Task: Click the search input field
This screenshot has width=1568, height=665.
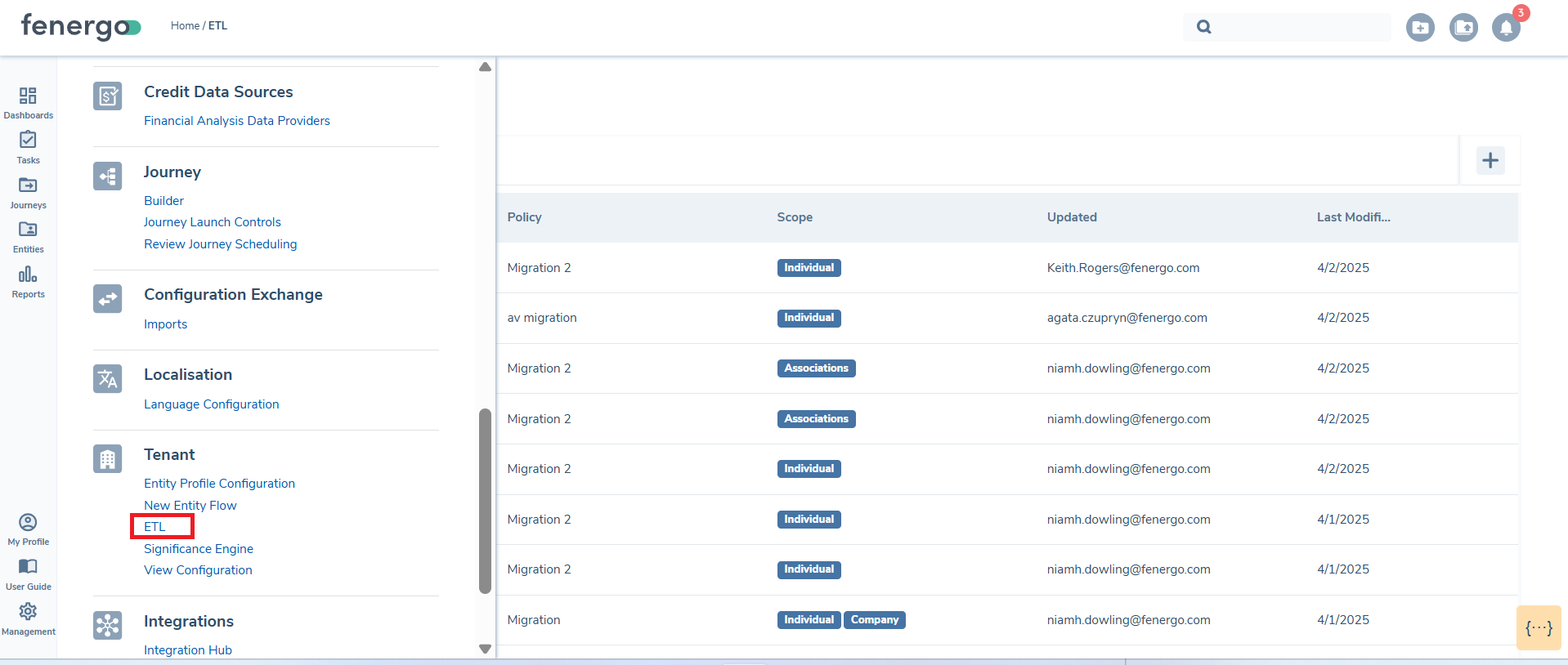Action: (1300, 27)
